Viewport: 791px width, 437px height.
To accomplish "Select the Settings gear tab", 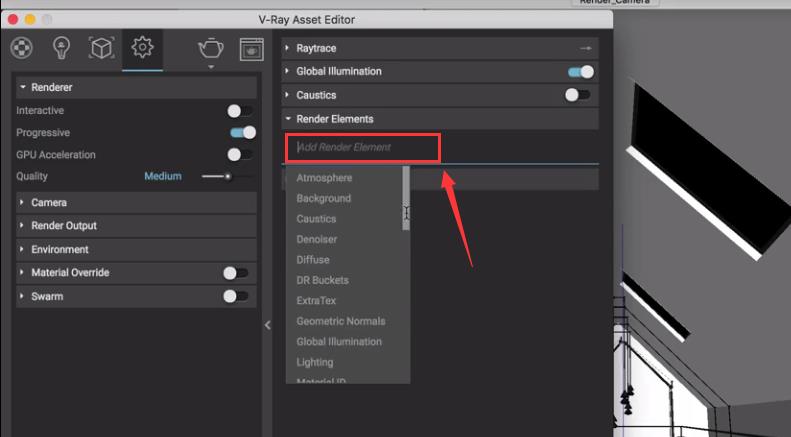I will pos(142,47).
